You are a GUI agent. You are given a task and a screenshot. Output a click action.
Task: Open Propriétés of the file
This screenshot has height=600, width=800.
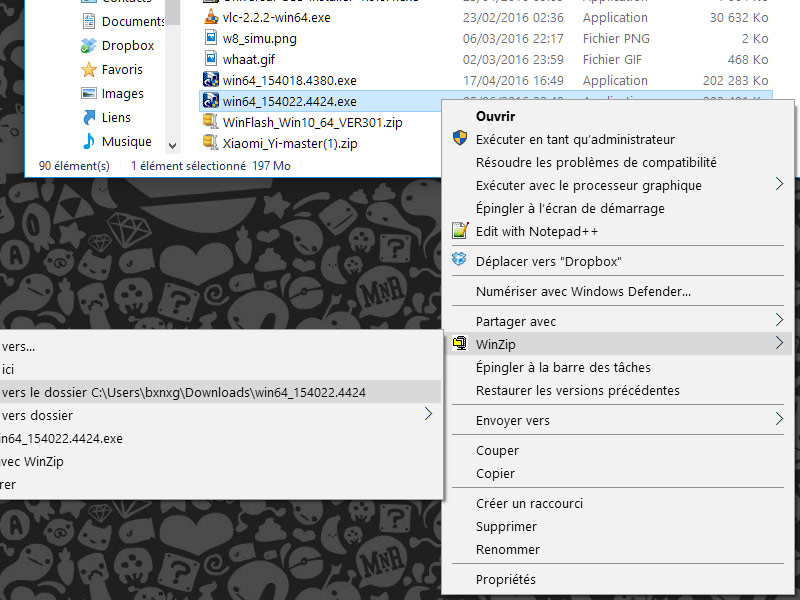(506, 580)
